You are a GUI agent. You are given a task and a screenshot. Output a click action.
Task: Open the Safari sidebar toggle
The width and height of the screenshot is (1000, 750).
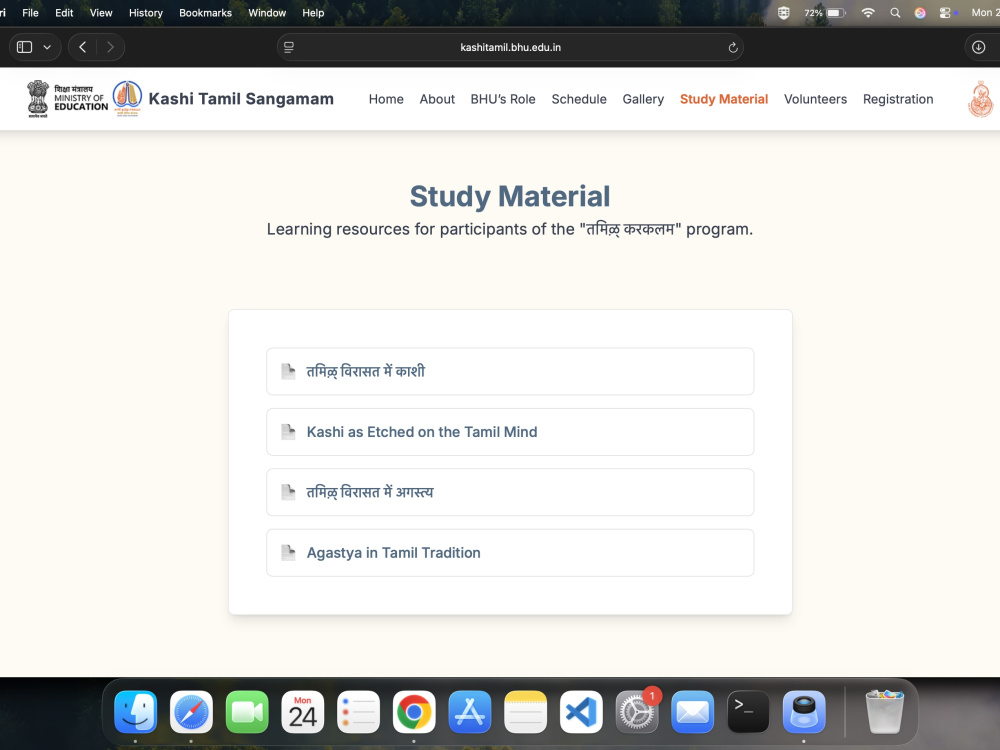[24, 47]
